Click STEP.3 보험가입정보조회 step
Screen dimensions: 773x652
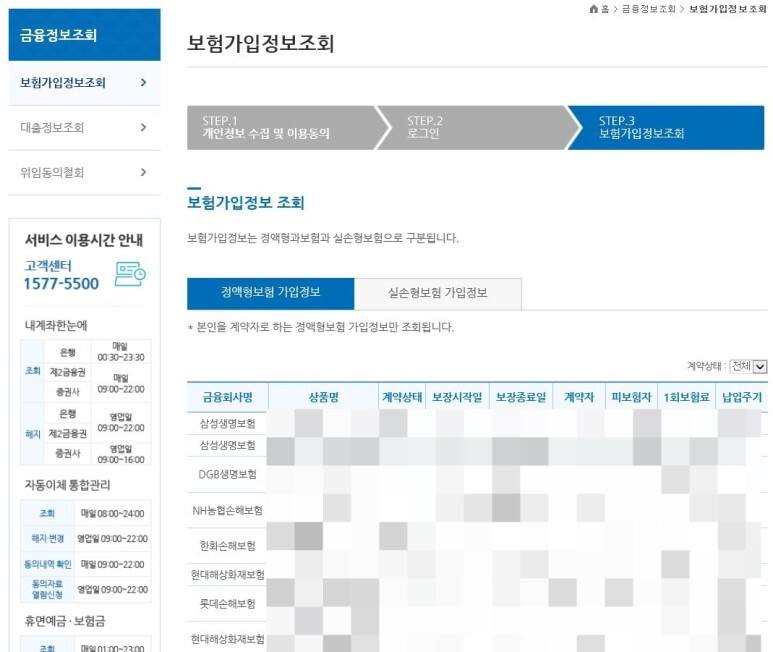point(666,128)
